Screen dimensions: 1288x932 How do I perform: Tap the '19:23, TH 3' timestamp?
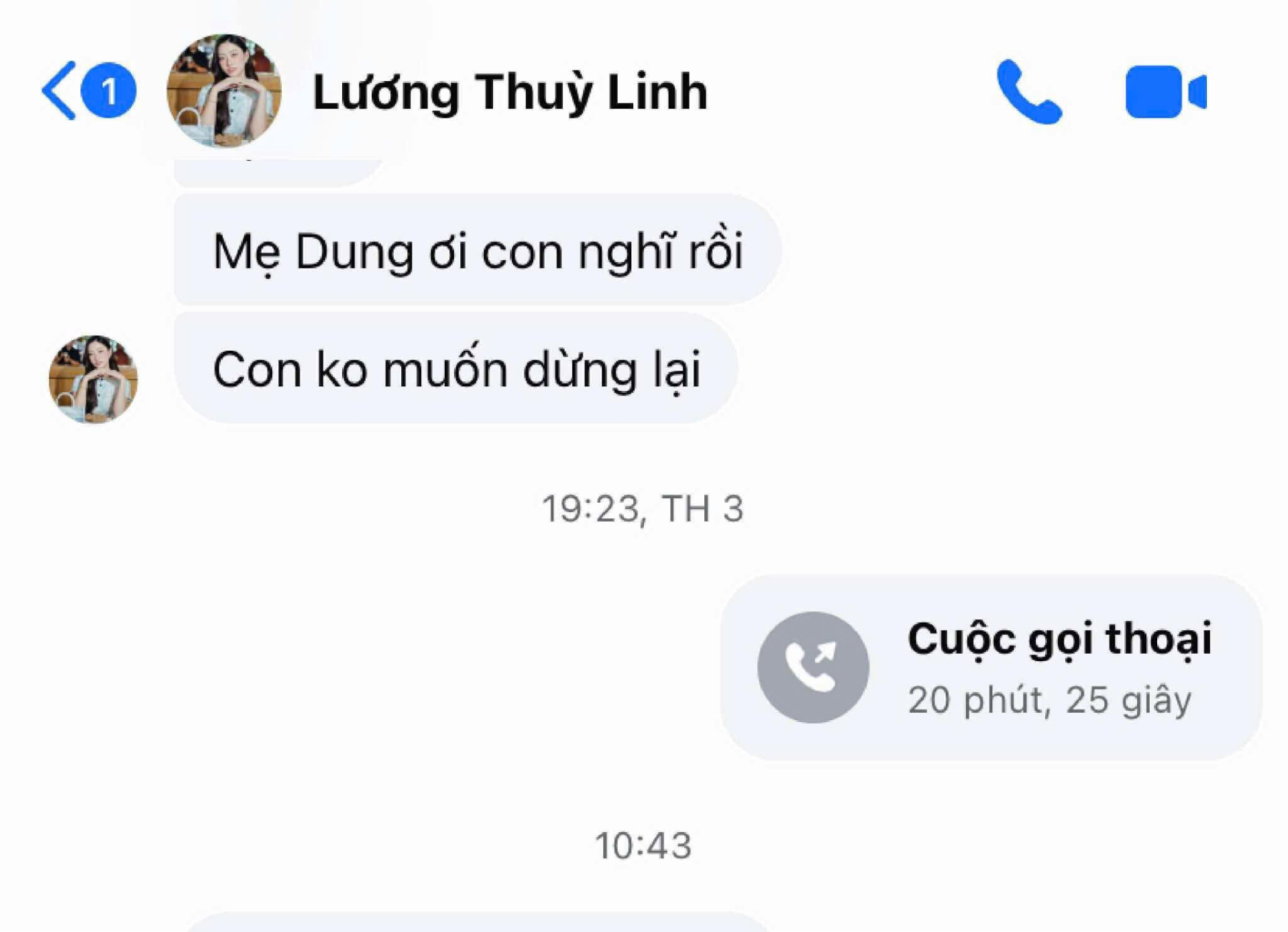[x=643, y=509]
